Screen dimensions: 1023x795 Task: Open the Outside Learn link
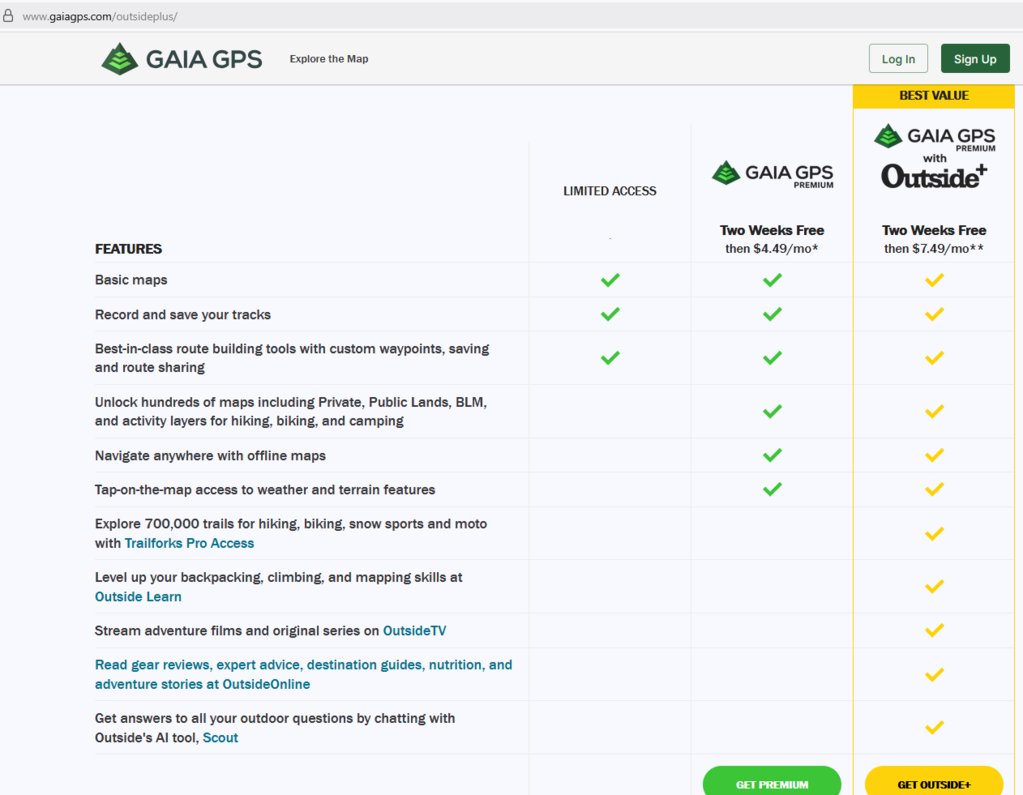138,597
